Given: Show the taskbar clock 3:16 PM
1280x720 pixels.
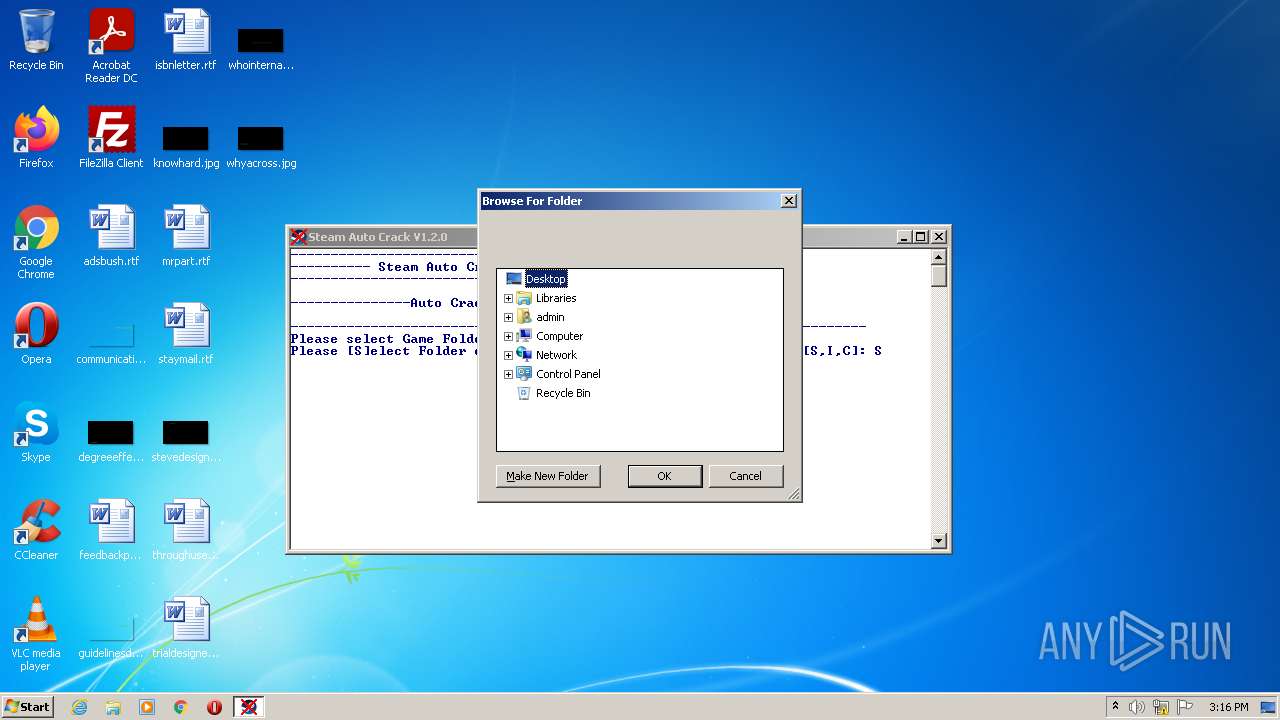Looking at the screenshot, I should coord(1228,707).
